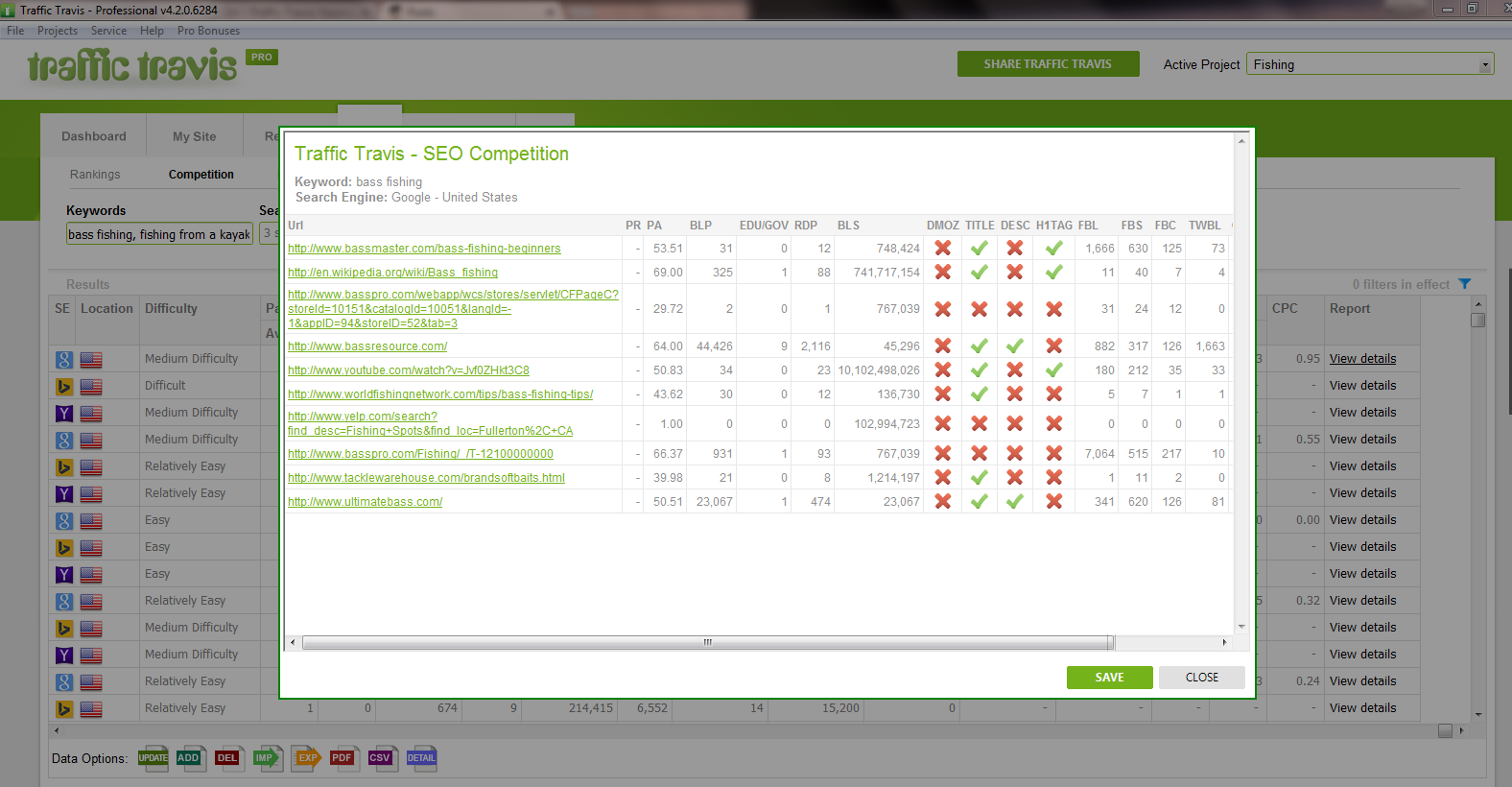The image size is (1512, 787).
Task: Open the tacklewarehouse brandsoftbaits link
Action: click(426, 478)
